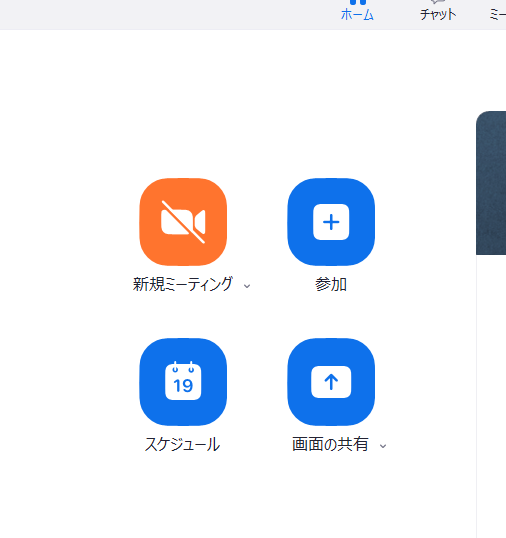Click the blue Join plus icon
This screenshot has height=538, width=506.
click(x=331, y=222)
